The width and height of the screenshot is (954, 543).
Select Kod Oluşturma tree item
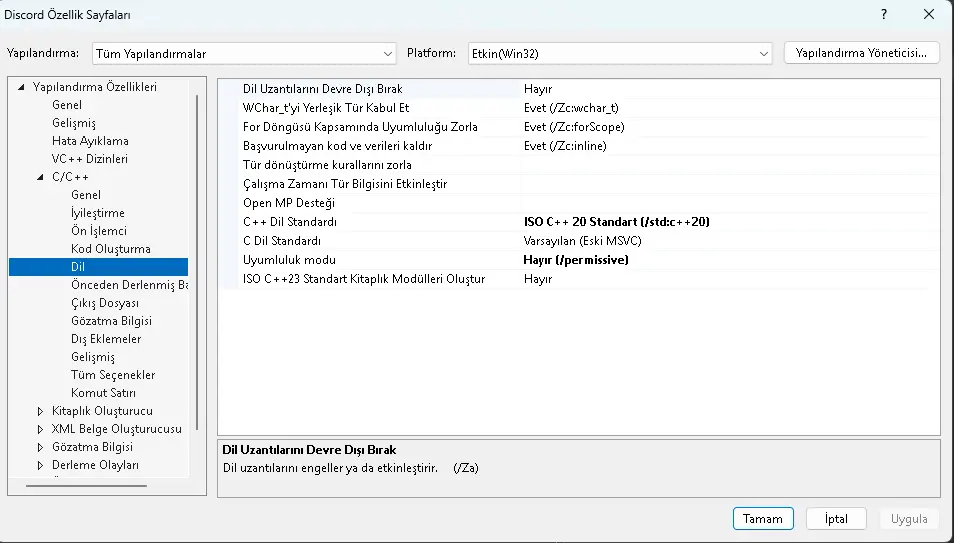[111, 249]
